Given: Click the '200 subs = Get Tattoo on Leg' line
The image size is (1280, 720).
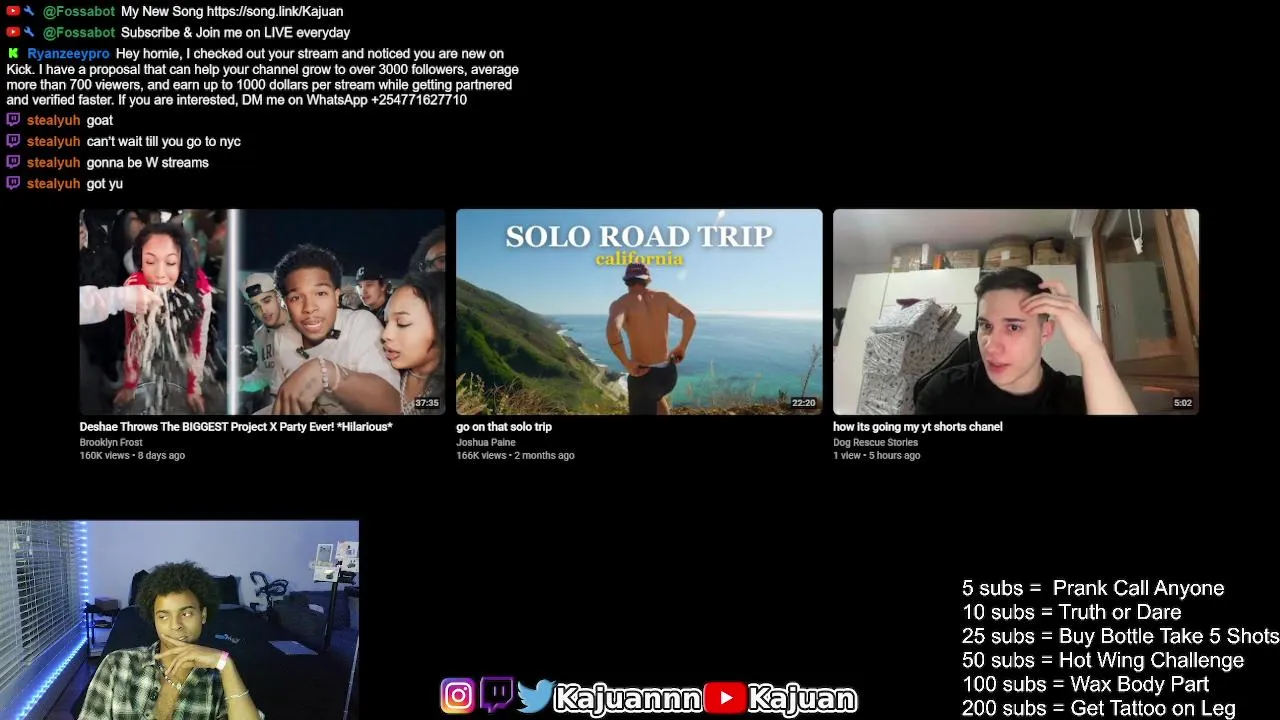Looking at the screenshot, I should (x=1099, y=708).
